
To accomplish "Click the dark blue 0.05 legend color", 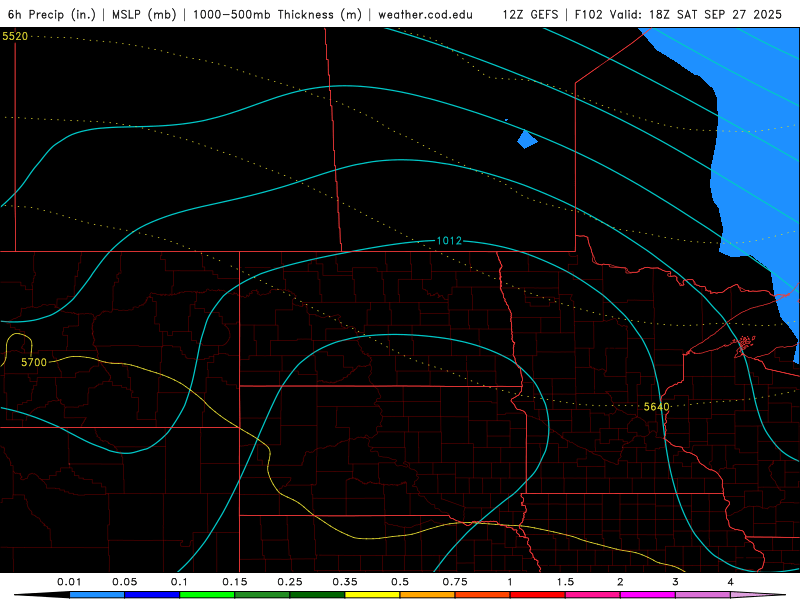I will coord(152,595).
